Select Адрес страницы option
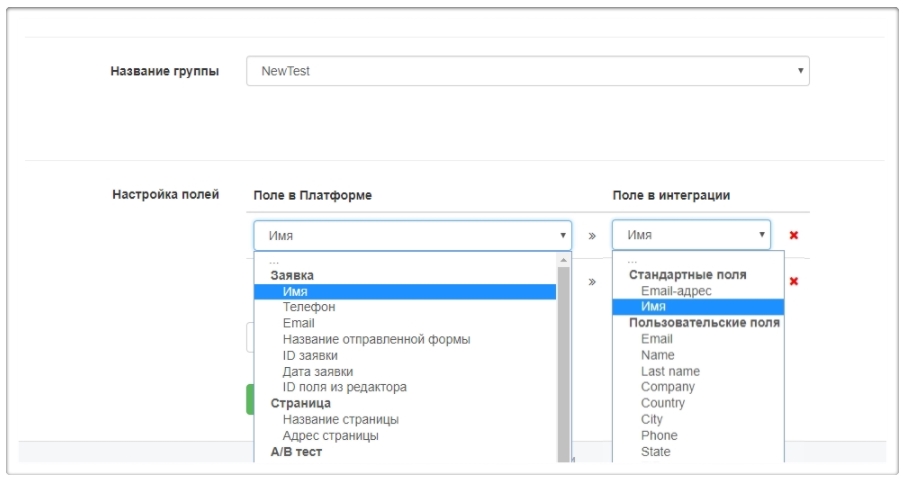The width and height of the screenshot is (903, 481). [x=330, y=435]
